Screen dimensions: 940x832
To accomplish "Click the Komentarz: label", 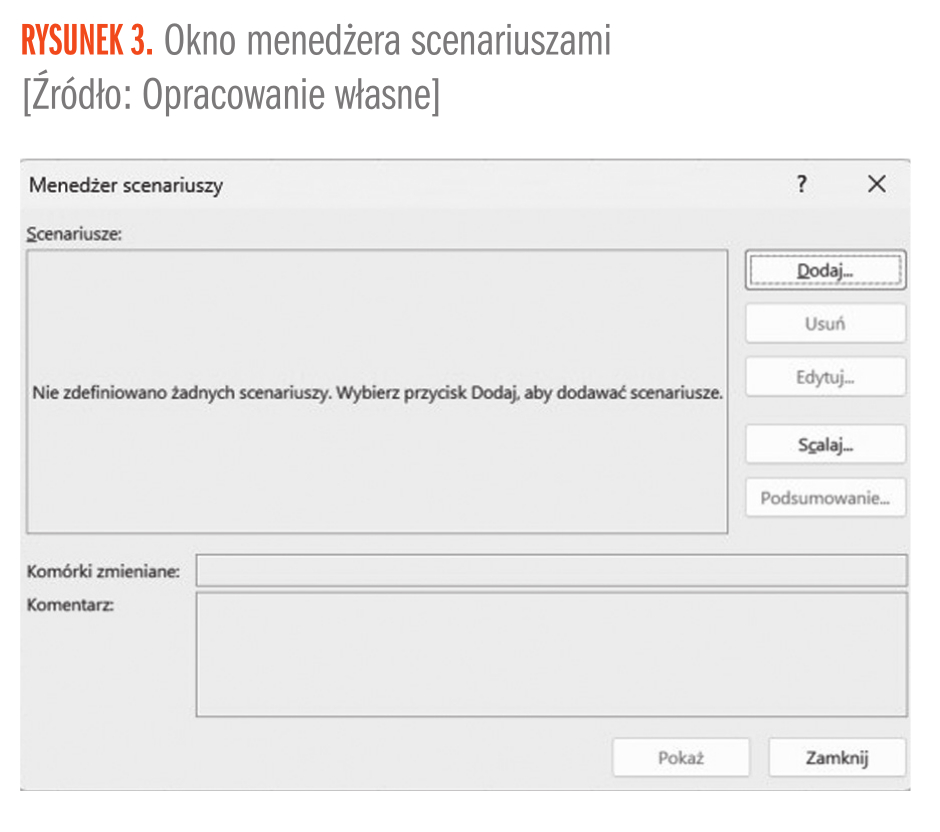I will [x=70, y=605].
